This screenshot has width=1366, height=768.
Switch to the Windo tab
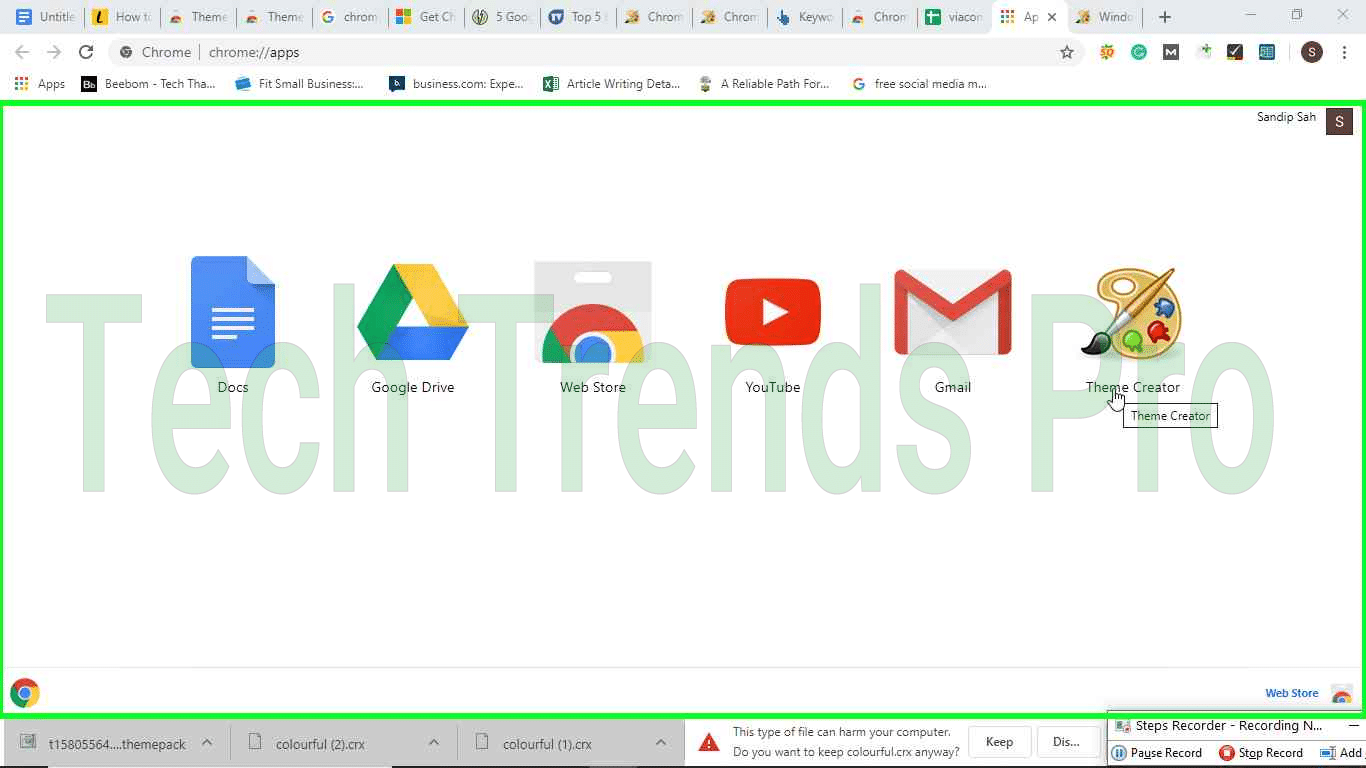coord(1106,17)
